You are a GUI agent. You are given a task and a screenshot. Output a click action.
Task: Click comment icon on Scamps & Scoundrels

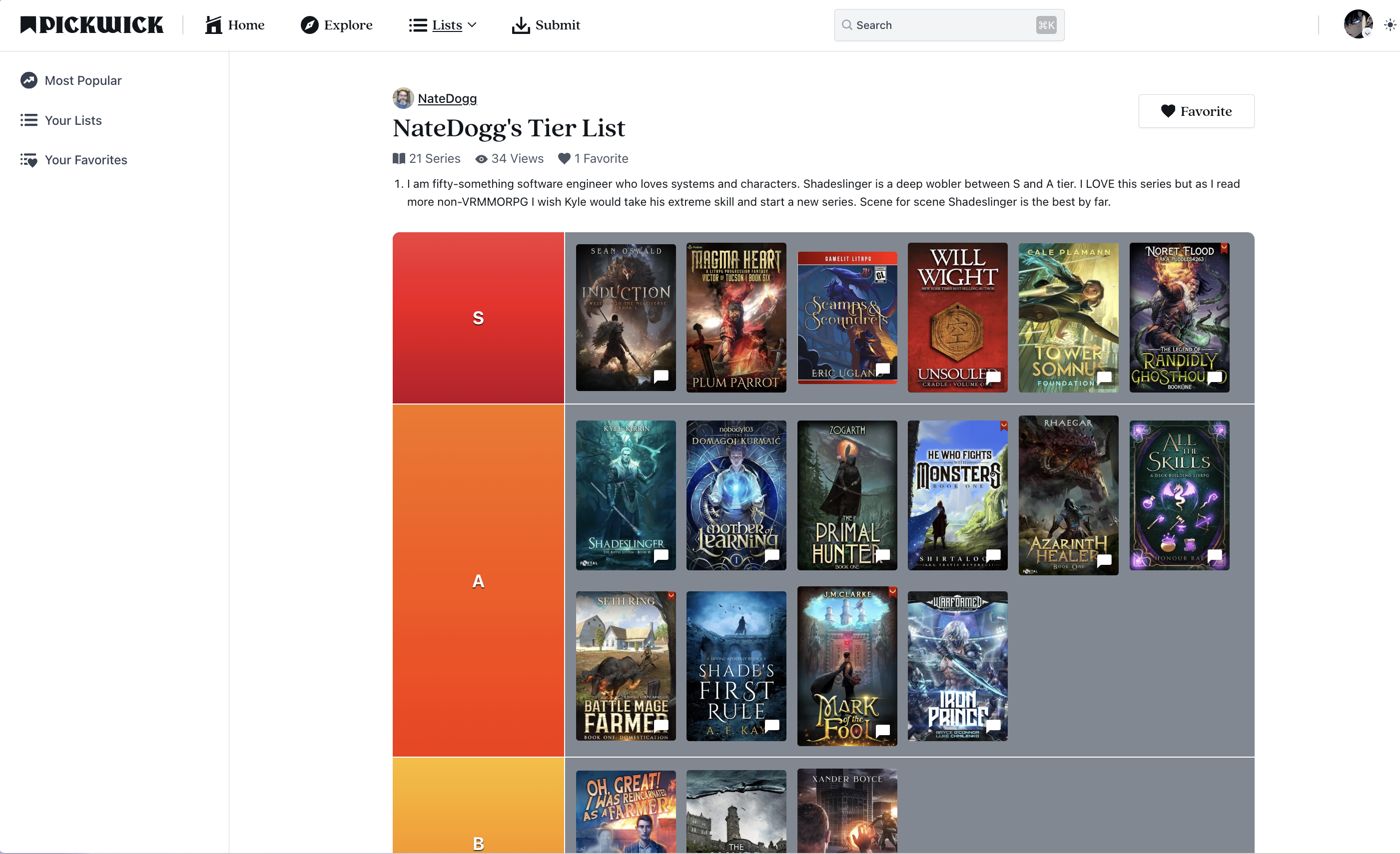882,369
